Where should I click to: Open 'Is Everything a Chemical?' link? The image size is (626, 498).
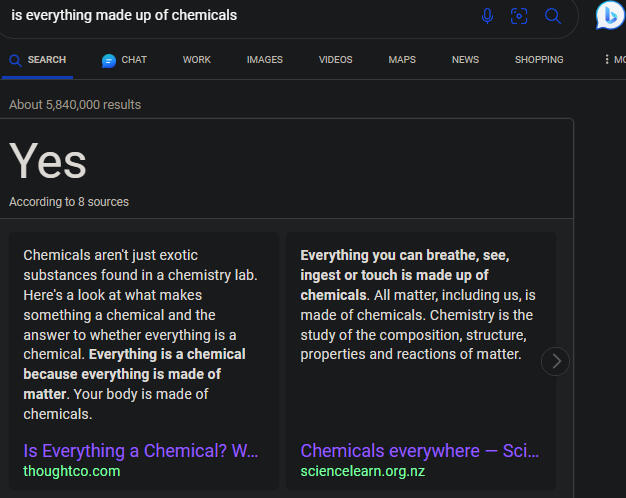(x=141, y=451)
